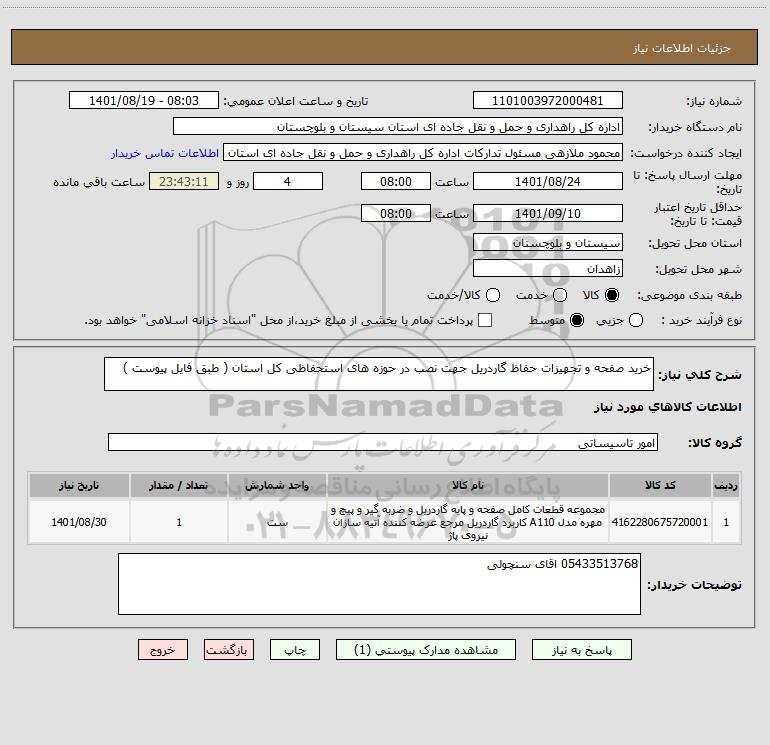Click the response deadline date 1401/08/24
Screen dimensions: 770x745
pyautogui.click(x=548, y=181)
